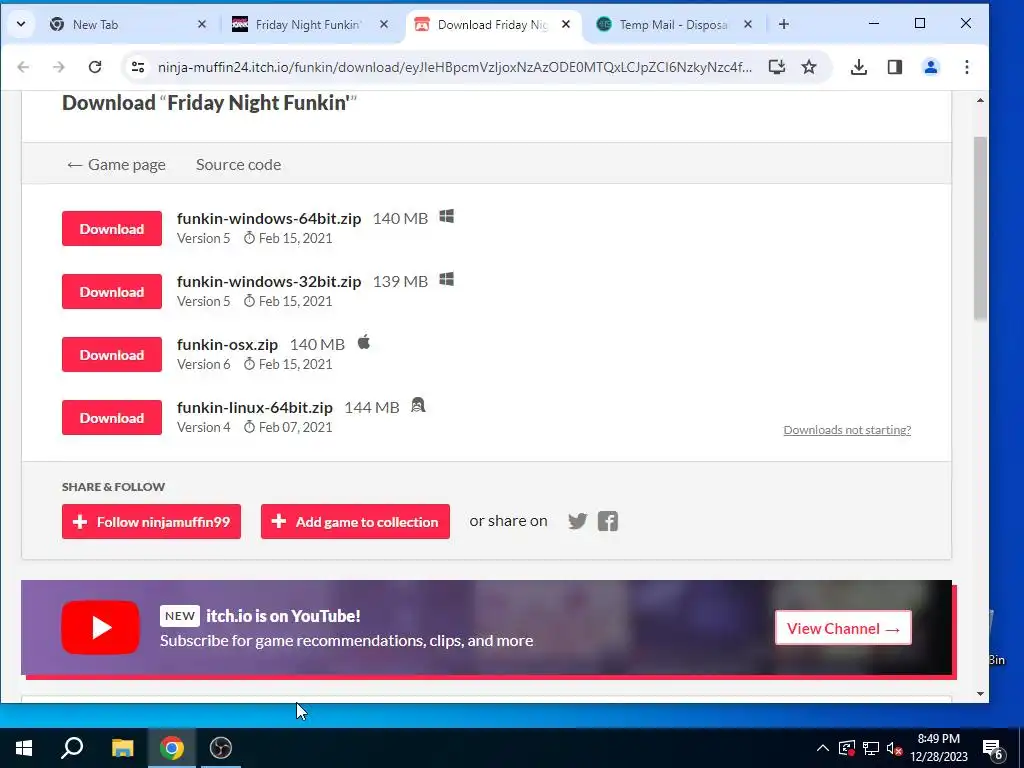Click security tray icon with red dot
The width and height of the screenshot is (1024, 768).
point(846,748)
